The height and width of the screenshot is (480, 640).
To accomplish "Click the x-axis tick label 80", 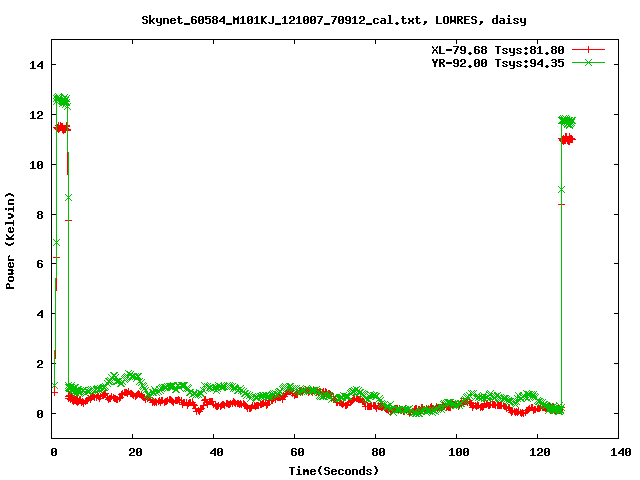I will tap(378, 452).
